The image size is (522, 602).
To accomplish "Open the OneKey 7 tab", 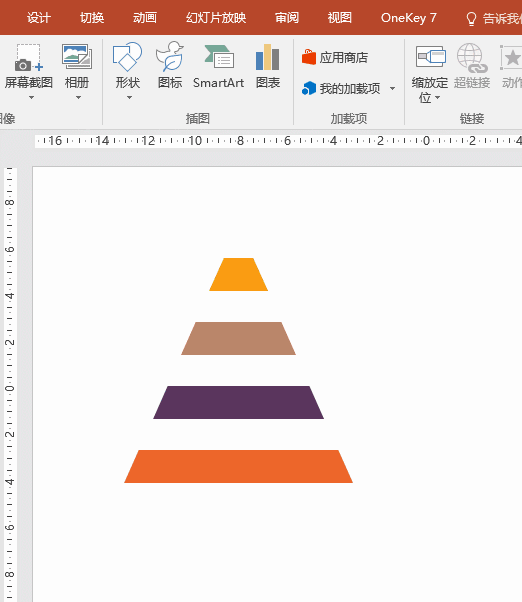I will 408,18.
